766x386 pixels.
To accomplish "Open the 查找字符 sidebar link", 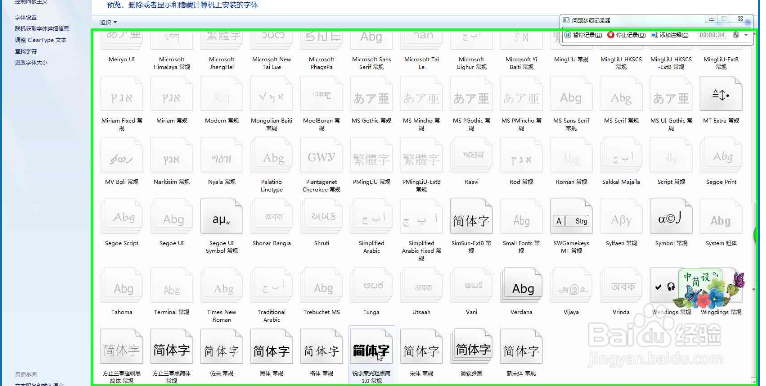I will pos(26,51).
